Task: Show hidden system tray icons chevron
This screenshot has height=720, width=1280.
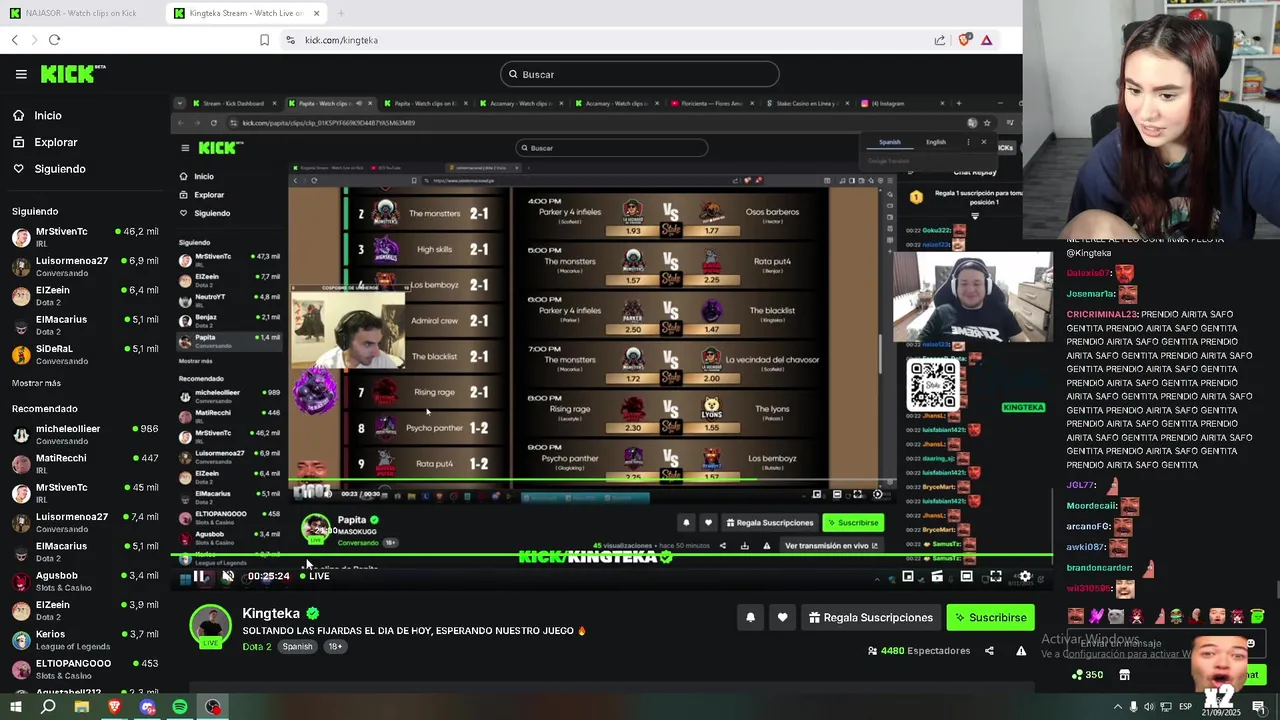Action: pos(1118,707)
